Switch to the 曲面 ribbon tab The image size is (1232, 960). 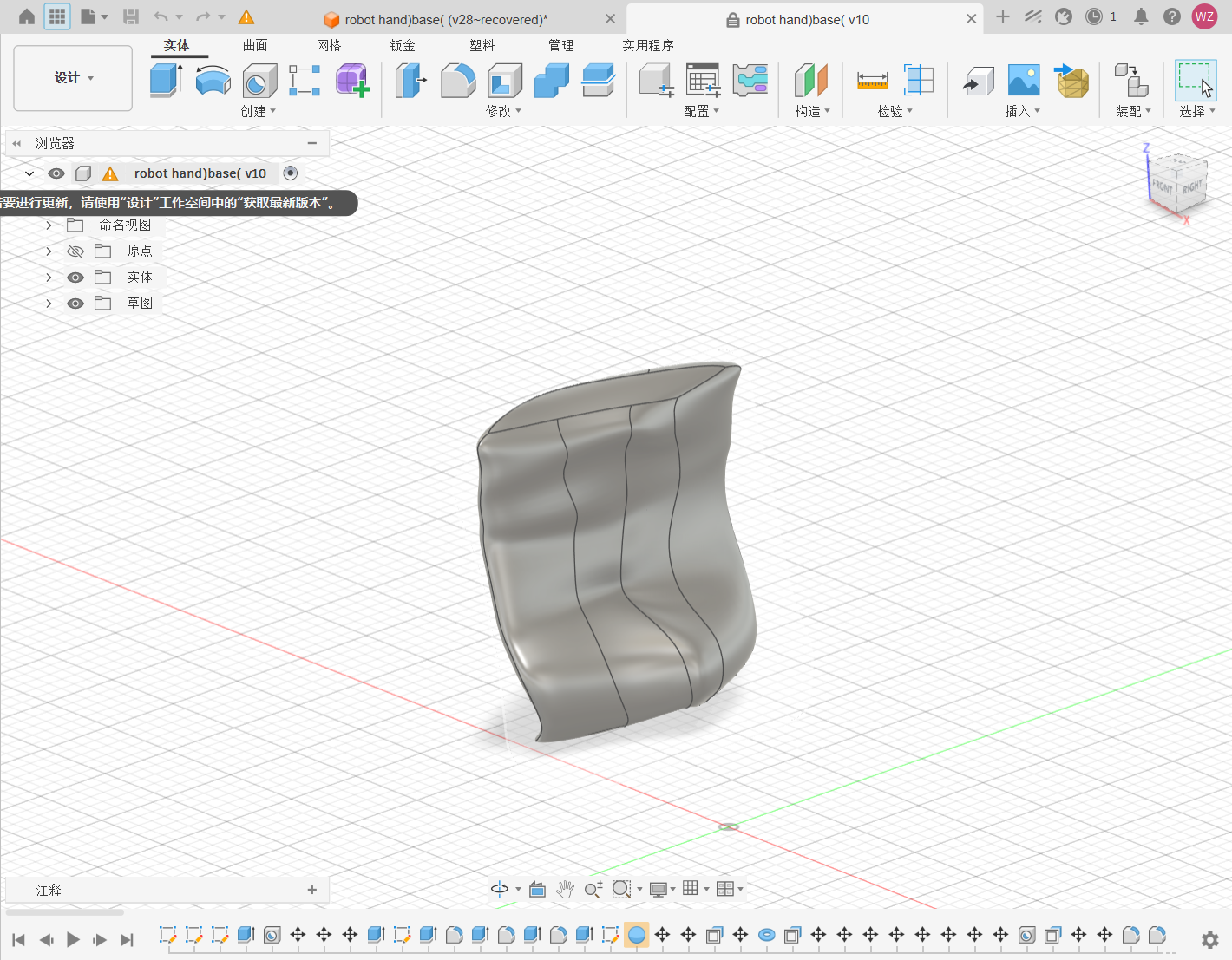pos(255,45)
